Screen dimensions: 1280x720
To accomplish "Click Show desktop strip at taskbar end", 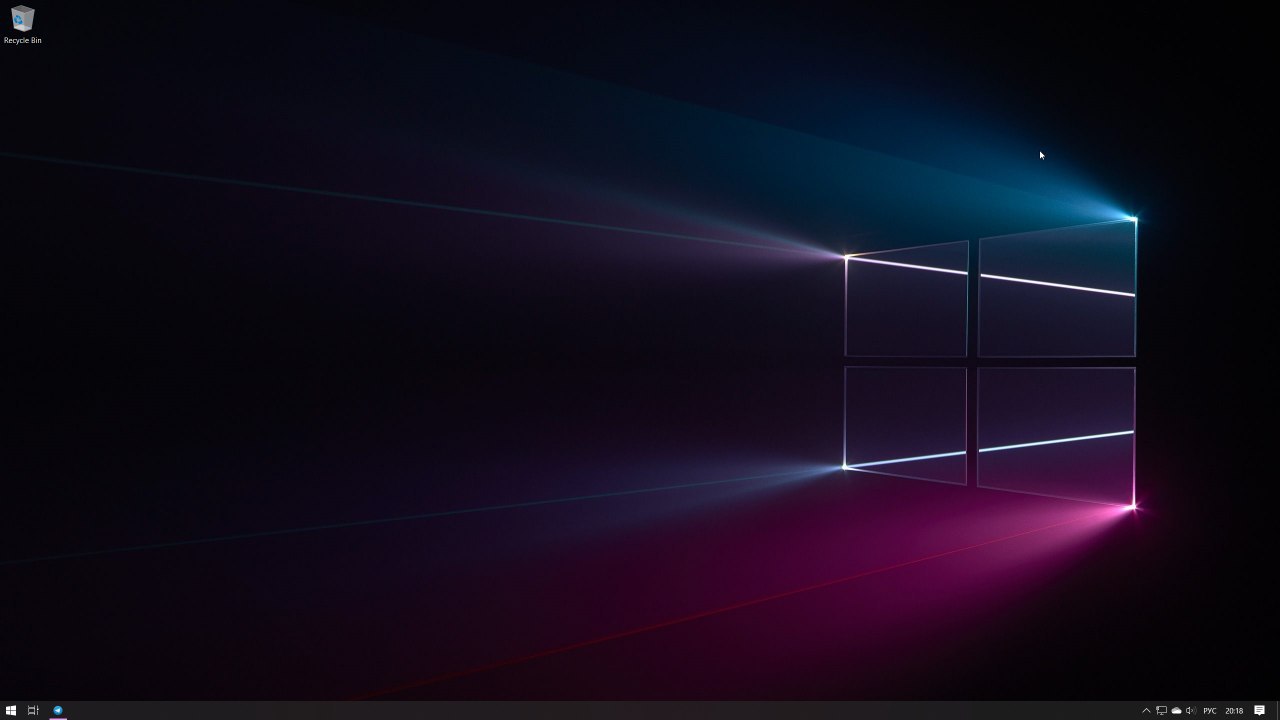I will coord(1277,711).
